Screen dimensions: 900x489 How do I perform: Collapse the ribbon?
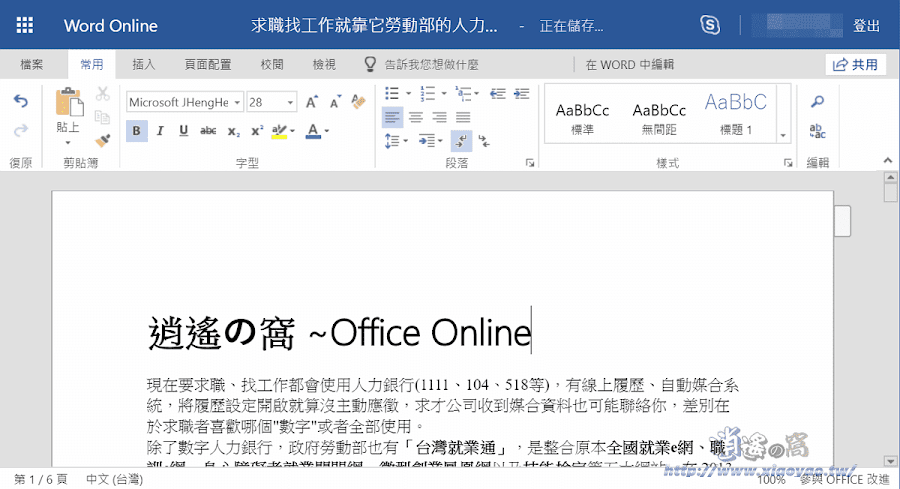point(887,161)
